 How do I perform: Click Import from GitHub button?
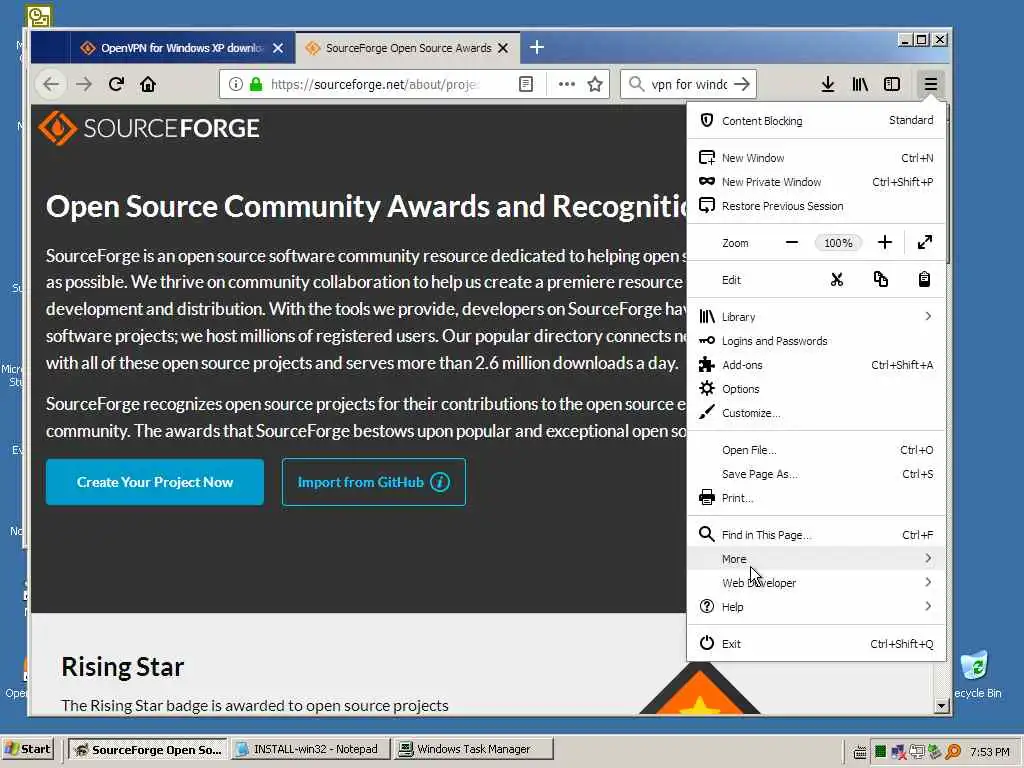click(374, 482)
